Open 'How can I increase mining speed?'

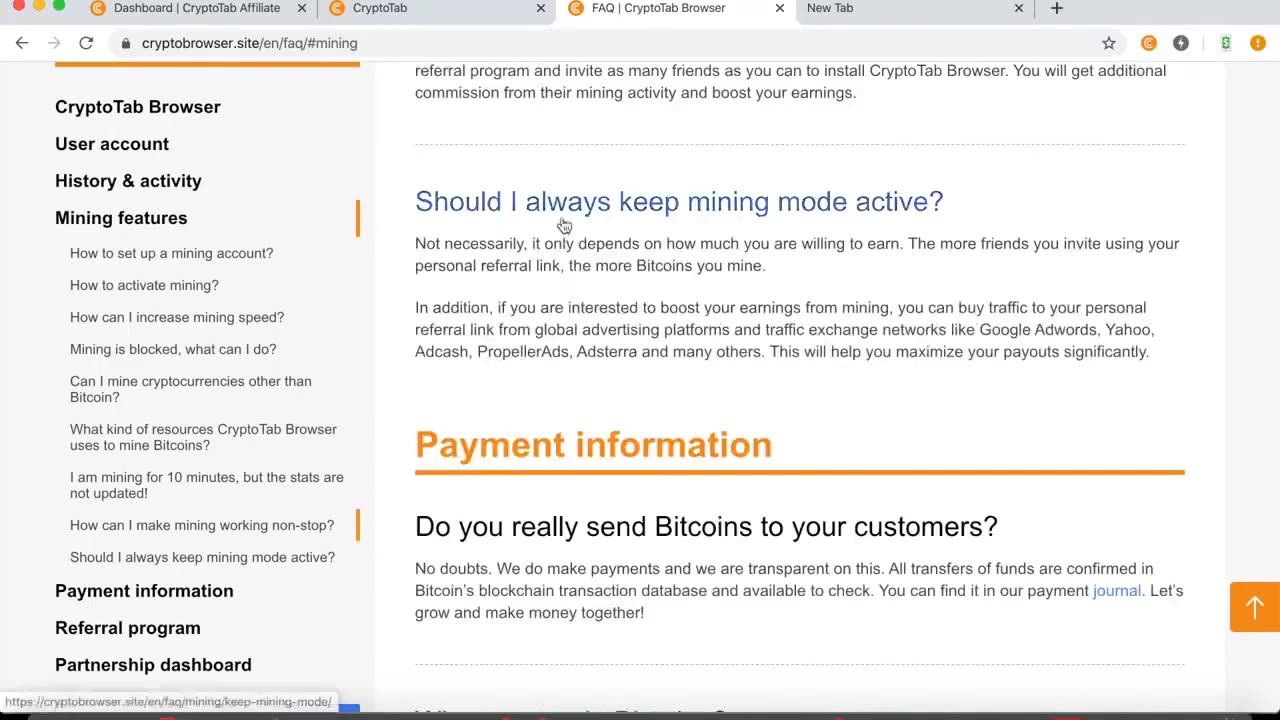(x=177, y=317)
